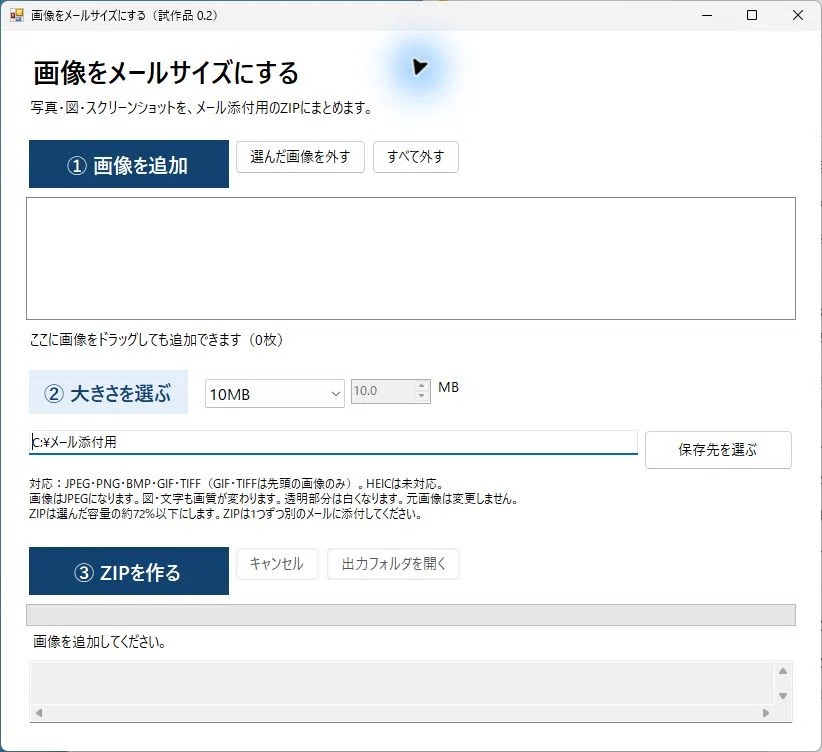Screen dimensions: 822x752
Task: Click the log area's scroll left arrow
Action: 38,713
